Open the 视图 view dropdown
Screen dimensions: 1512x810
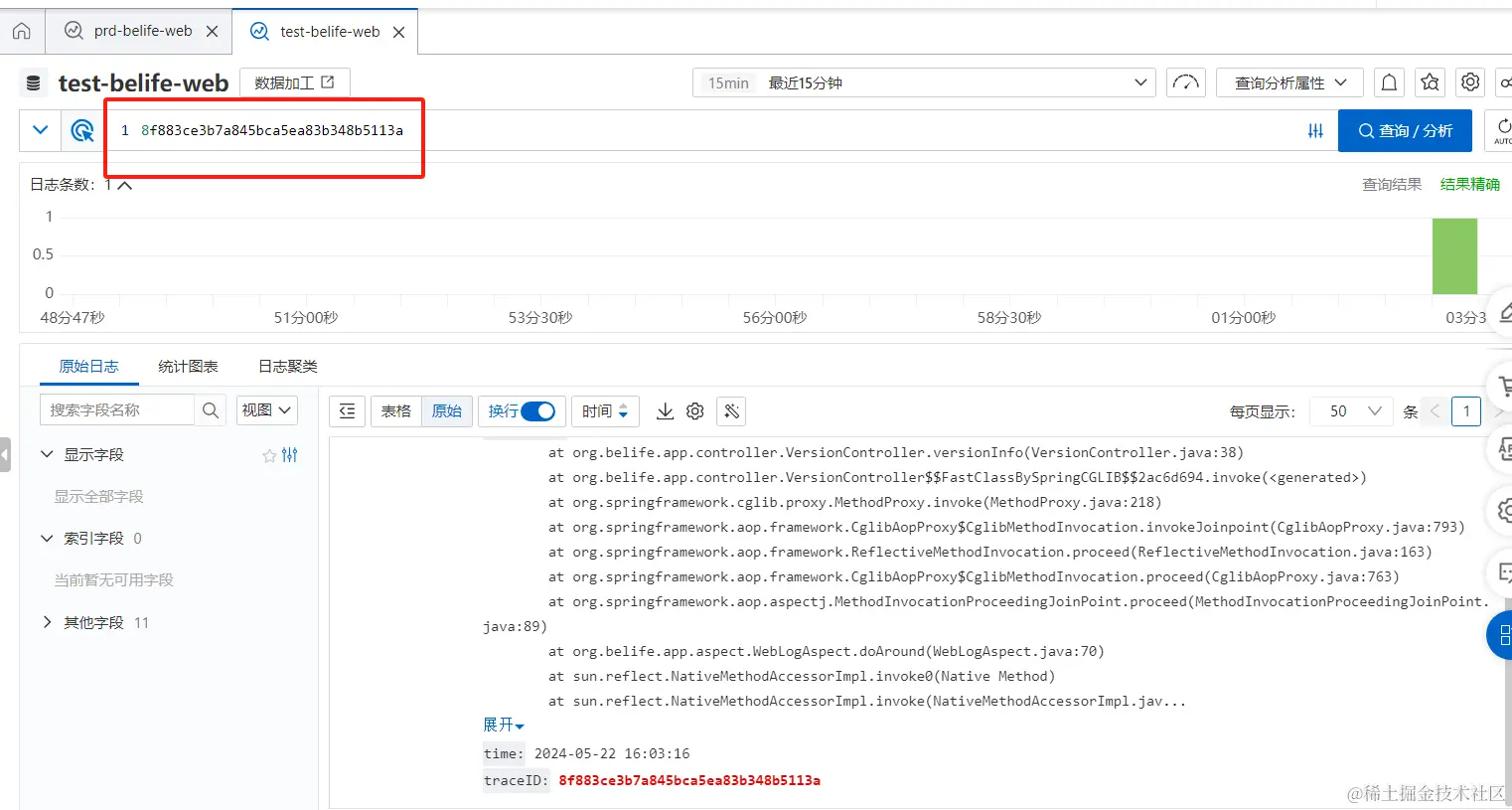coord(267,410)
